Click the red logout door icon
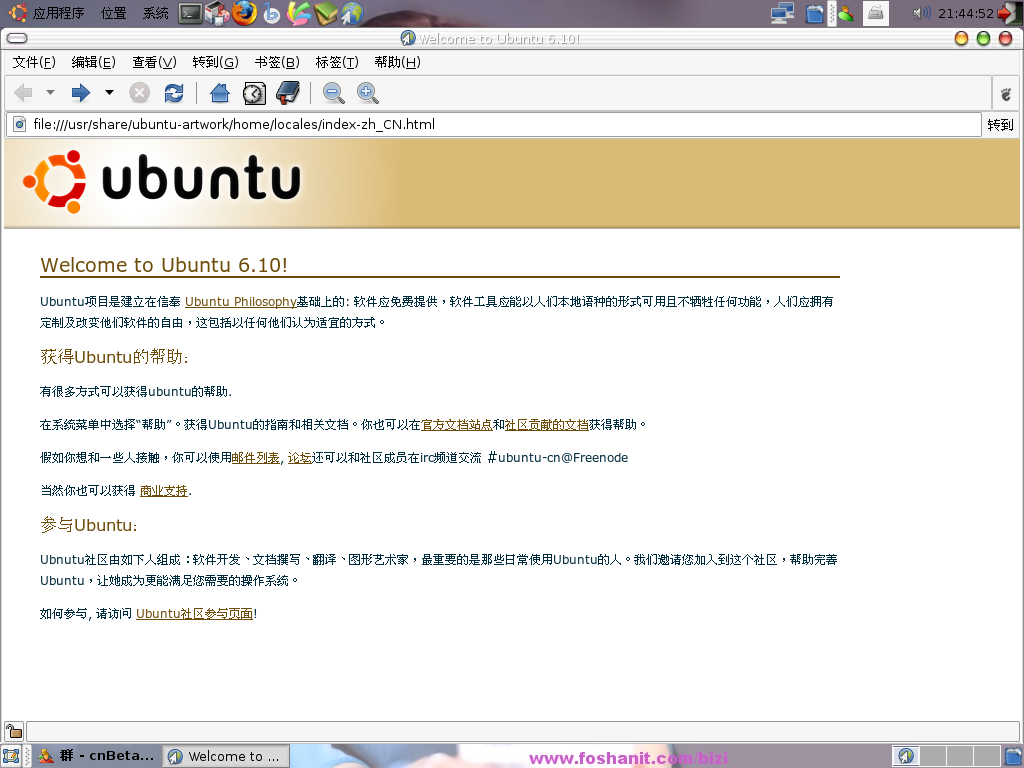 coord(1009,13)
